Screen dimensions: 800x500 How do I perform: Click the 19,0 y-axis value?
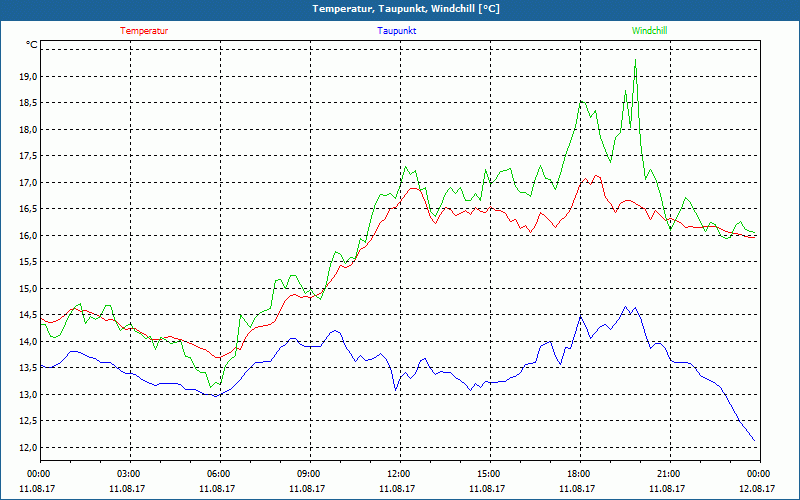point(28,77)
